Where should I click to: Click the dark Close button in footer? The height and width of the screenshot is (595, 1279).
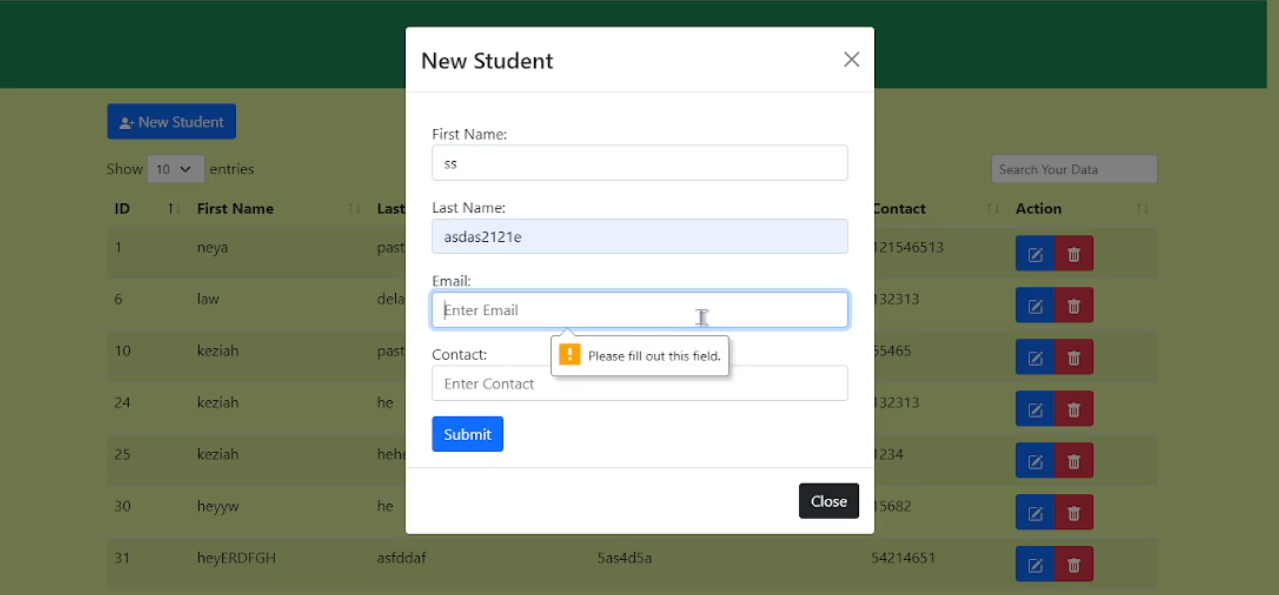[828, 501]
